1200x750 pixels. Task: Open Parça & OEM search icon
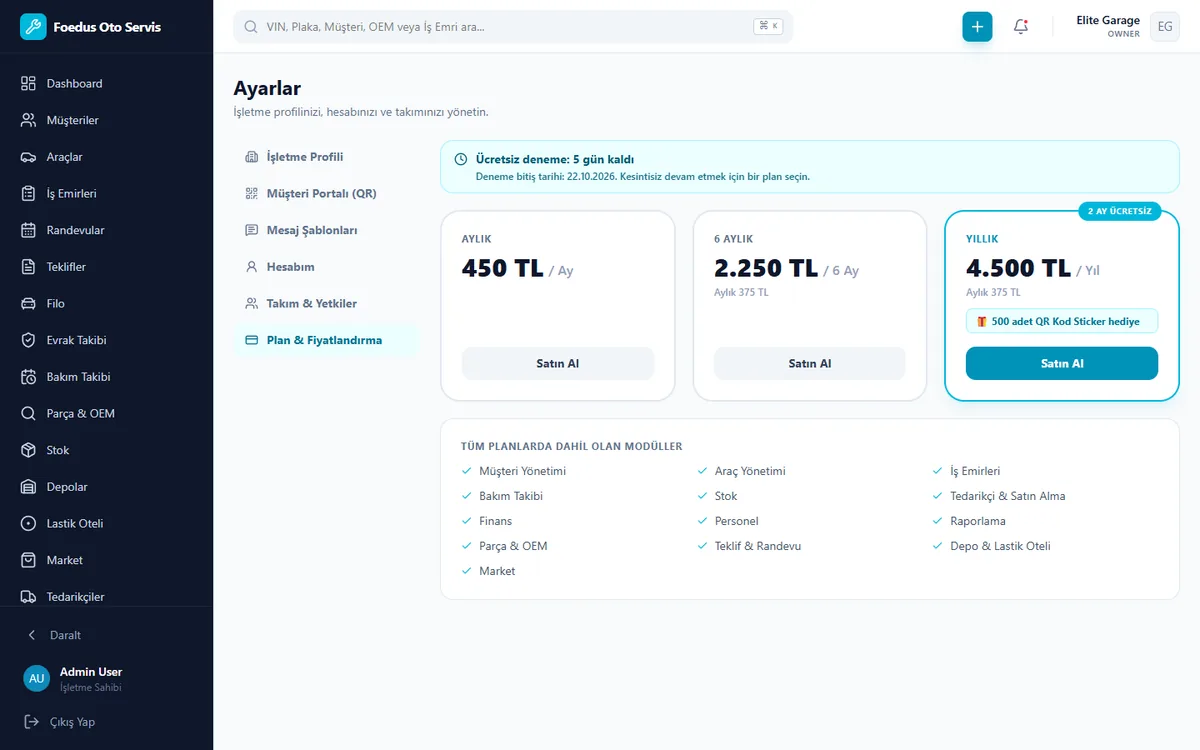click(x=28, y=413)
